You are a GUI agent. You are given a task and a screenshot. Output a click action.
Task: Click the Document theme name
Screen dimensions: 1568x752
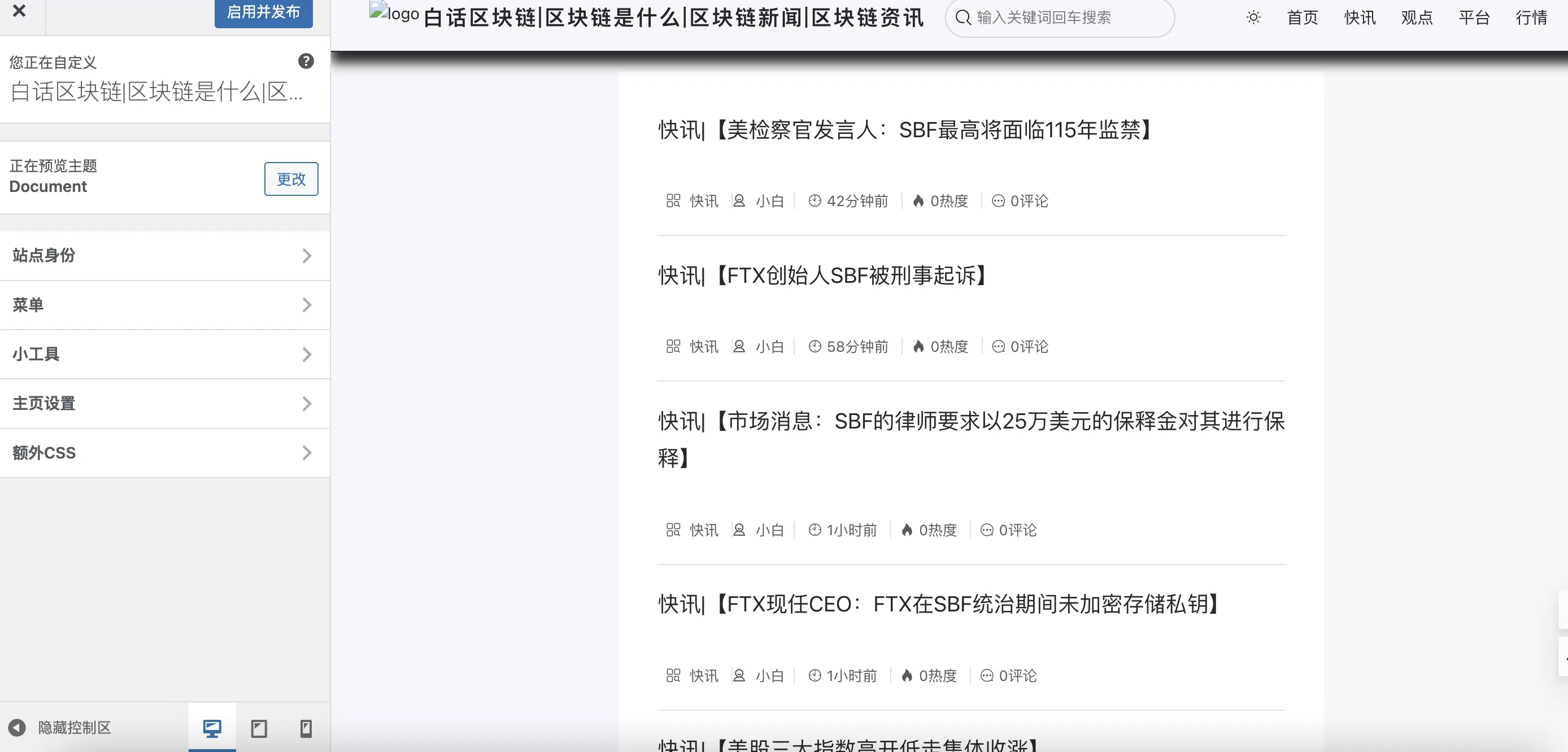(x=48, y=186)
